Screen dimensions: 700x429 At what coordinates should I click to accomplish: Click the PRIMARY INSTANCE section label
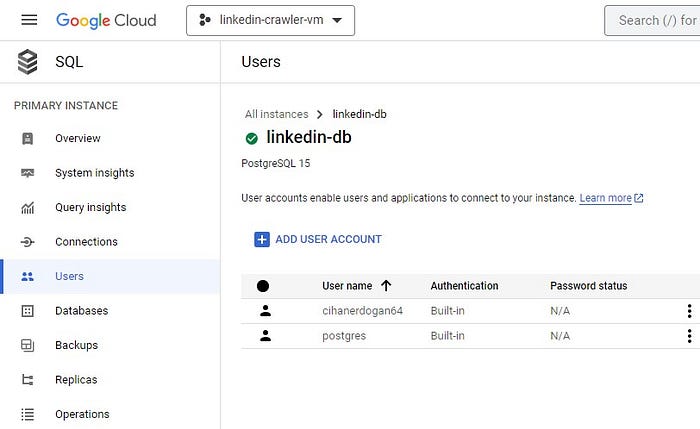[x=66, y=106]
